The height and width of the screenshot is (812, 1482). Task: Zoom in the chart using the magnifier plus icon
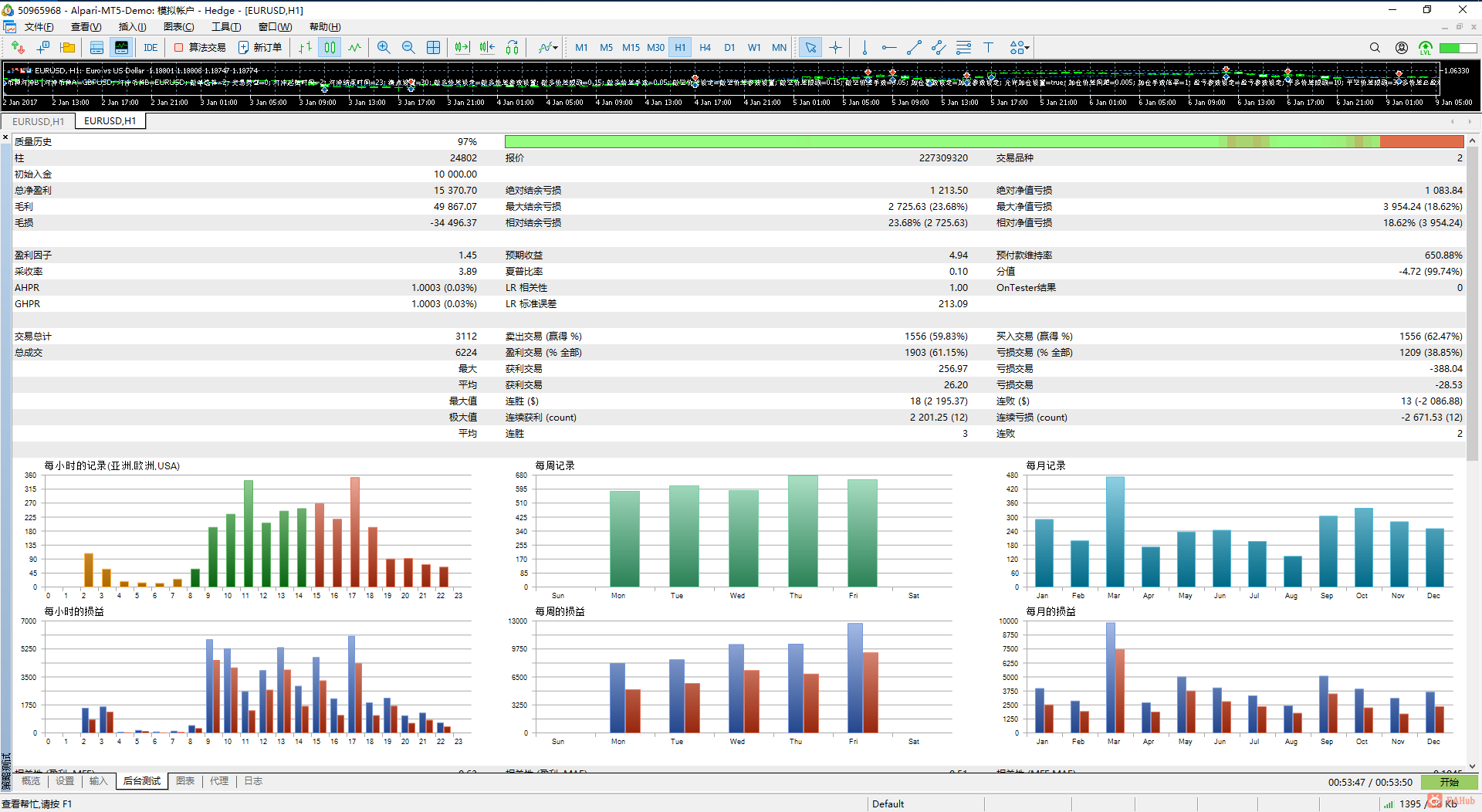click(x=384, y=48)
